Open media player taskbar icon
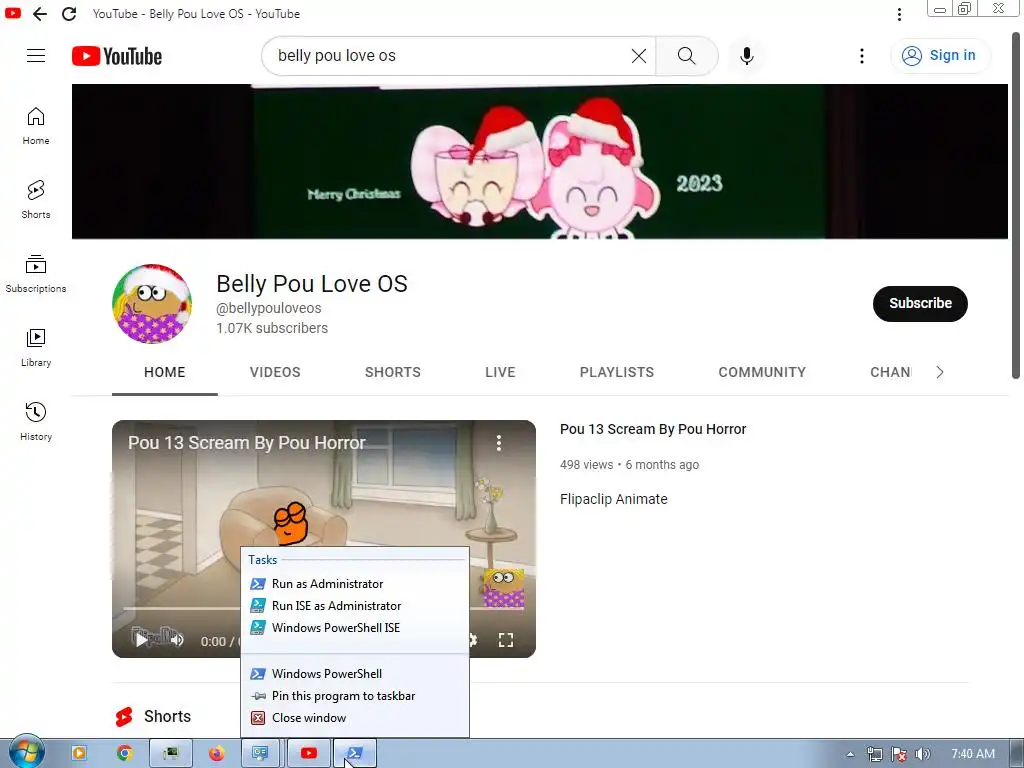Image resolution: width=1024 pixels, height=768 pixels. [x=79, y=754]
